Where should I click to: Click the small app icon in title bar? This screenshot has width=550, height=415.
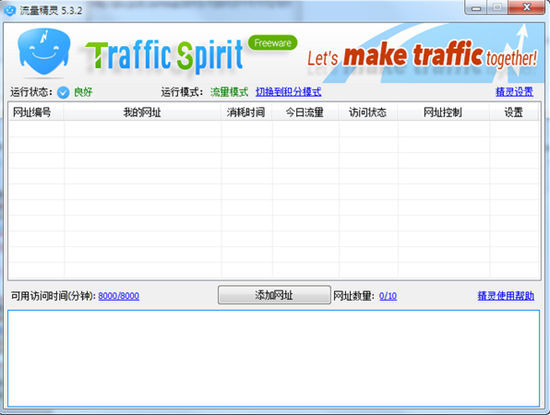[x=10, y=11]
